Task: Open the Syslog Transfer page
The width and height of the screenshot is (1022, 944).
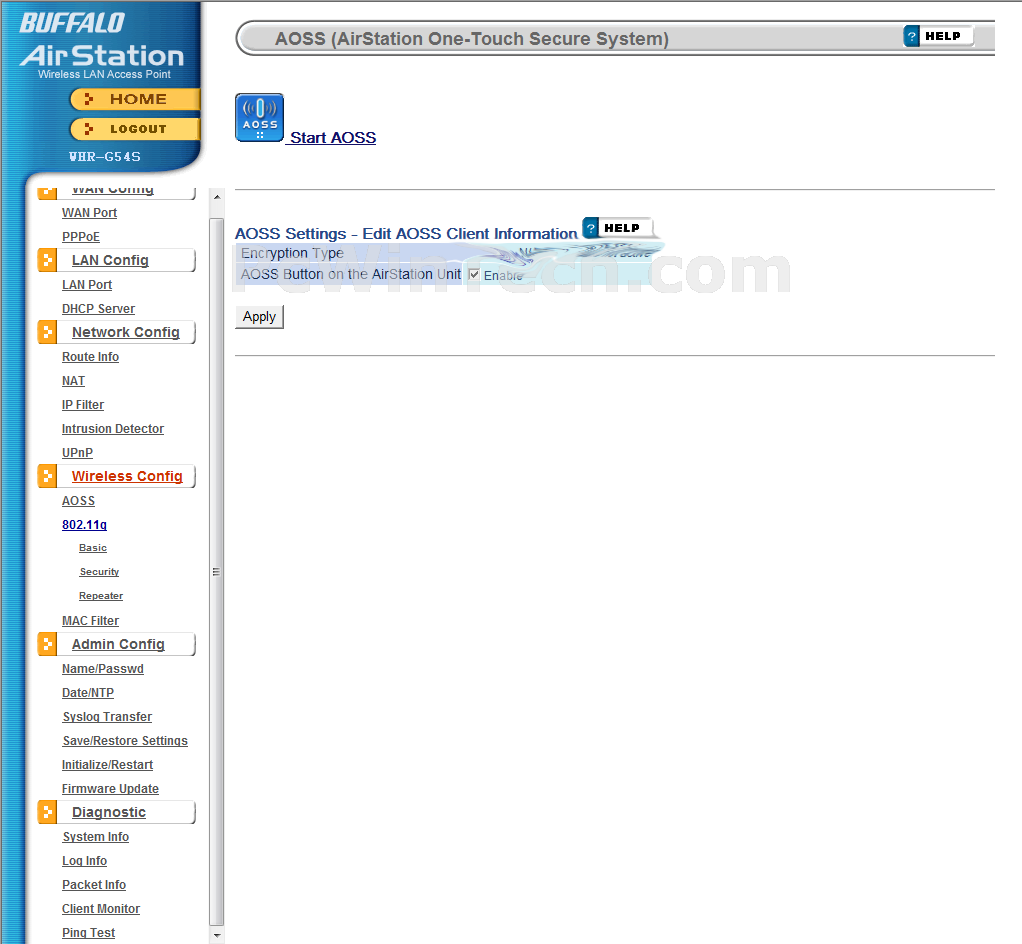Action: click(107, 716)
